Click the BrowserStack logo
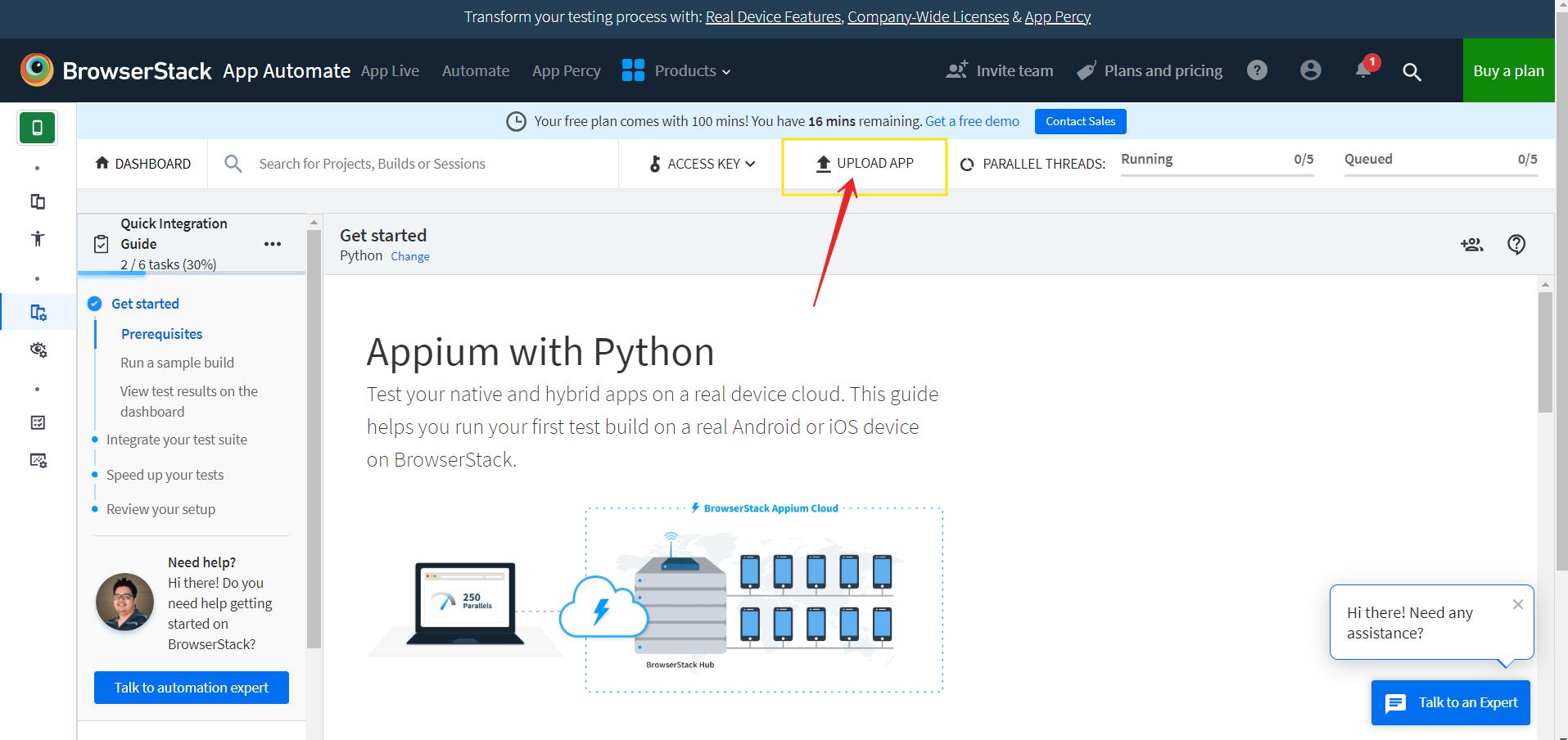This screenshot has height=740, width=1568. [x=116, y=70]
